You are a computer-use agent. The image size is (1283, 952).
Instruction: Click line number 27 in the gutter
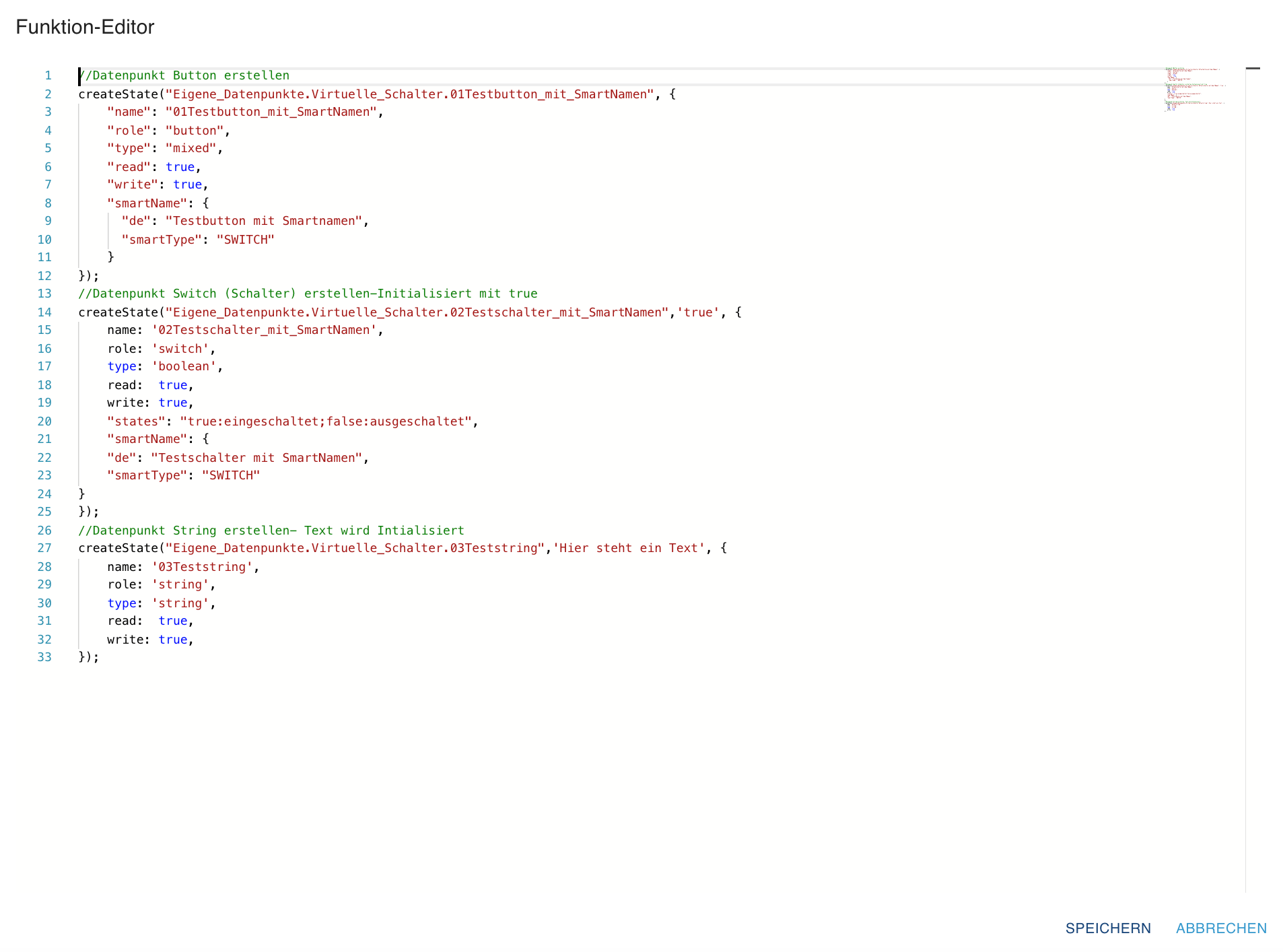[44, 548]
